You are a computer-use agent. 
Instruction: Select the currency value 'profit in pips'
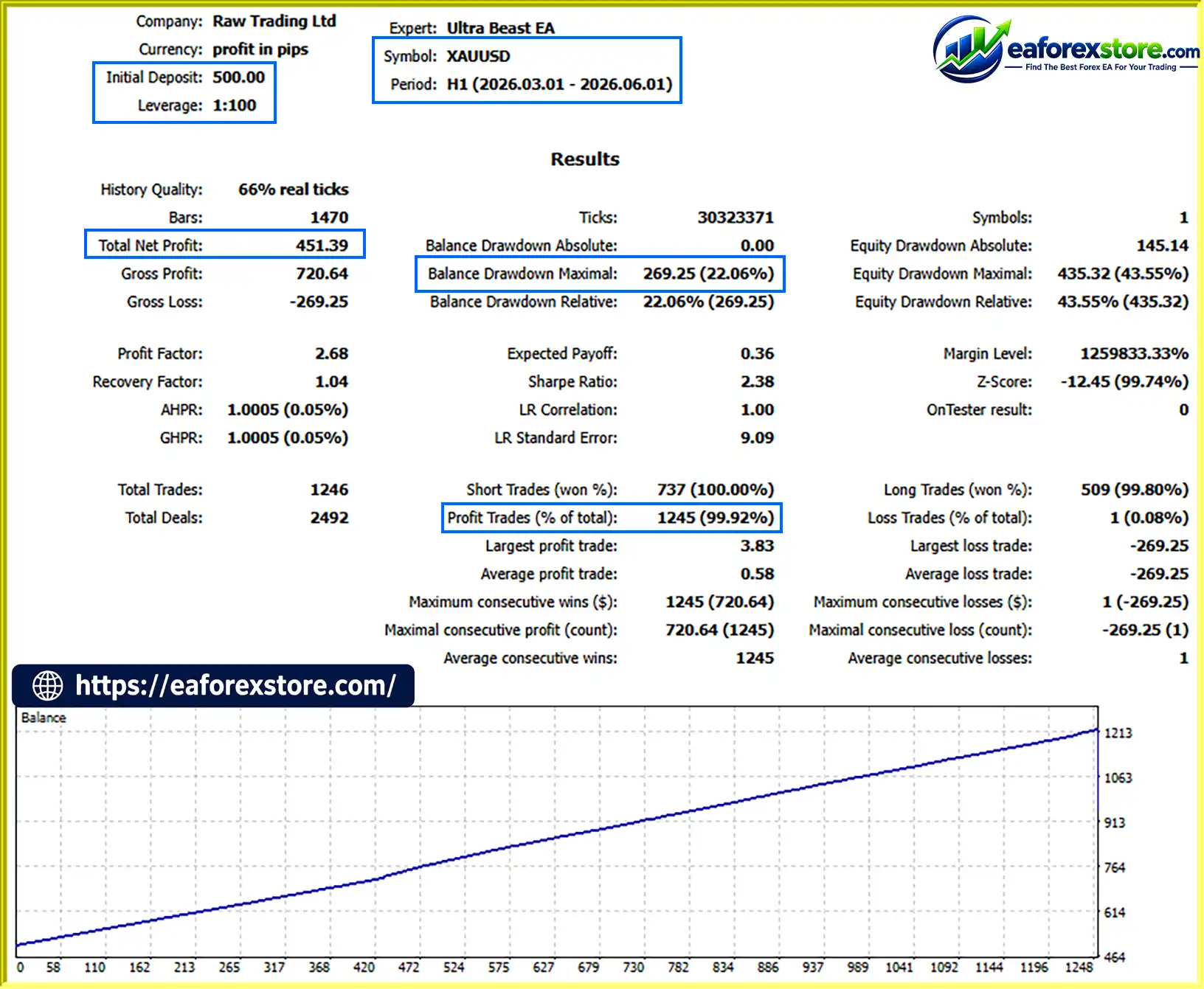260,49
